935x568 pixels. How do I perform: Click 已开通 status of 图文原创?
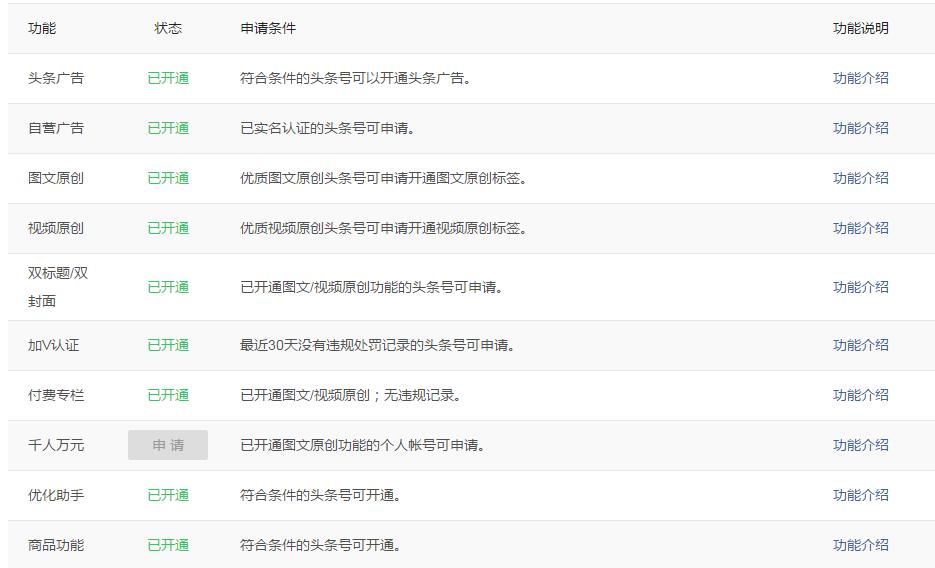click(168, 178)
